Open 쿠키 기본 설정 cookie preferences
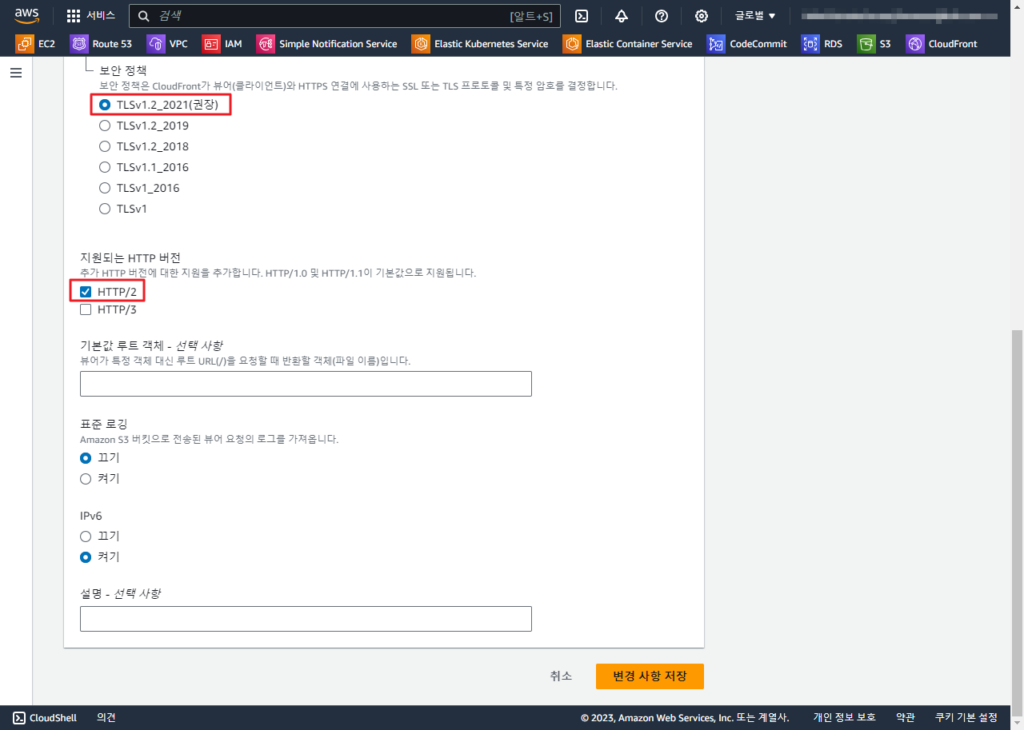The width and height of the screenshot is (1024, 730). tap(966, 718)
